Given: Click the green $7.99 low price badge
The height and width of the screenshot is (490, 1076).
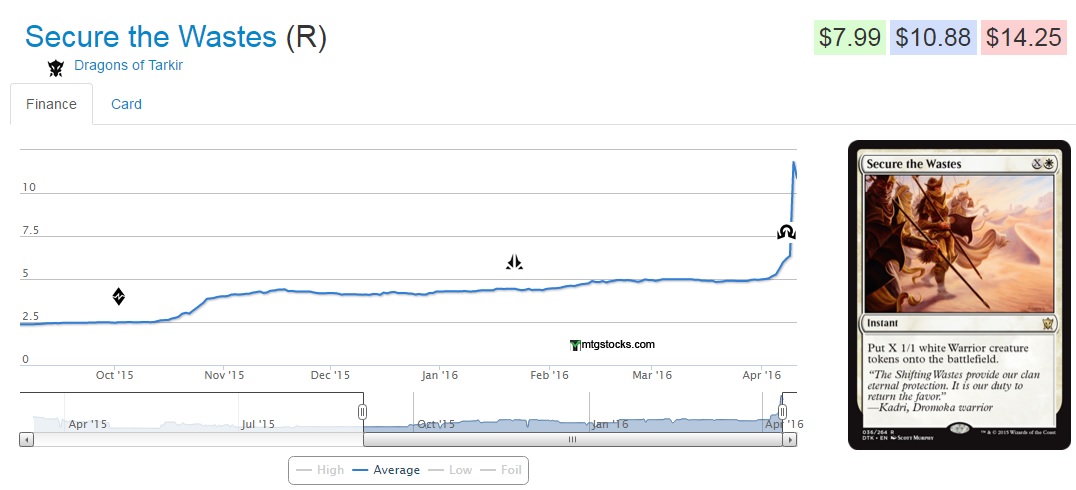Looking at the screenshot, I should (849, 38).
